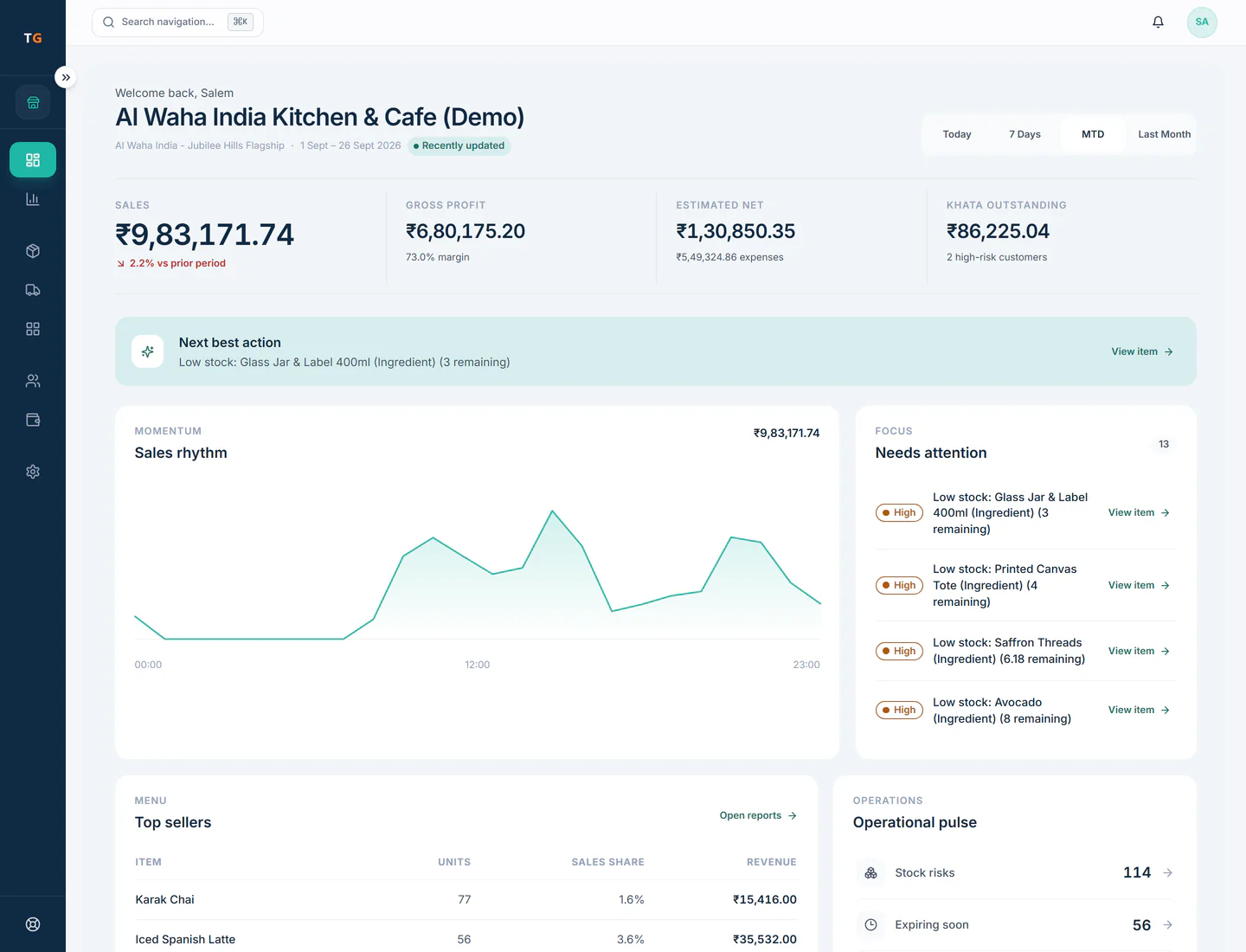Open the Expiring soon arrow

(x=1167, y=925)
